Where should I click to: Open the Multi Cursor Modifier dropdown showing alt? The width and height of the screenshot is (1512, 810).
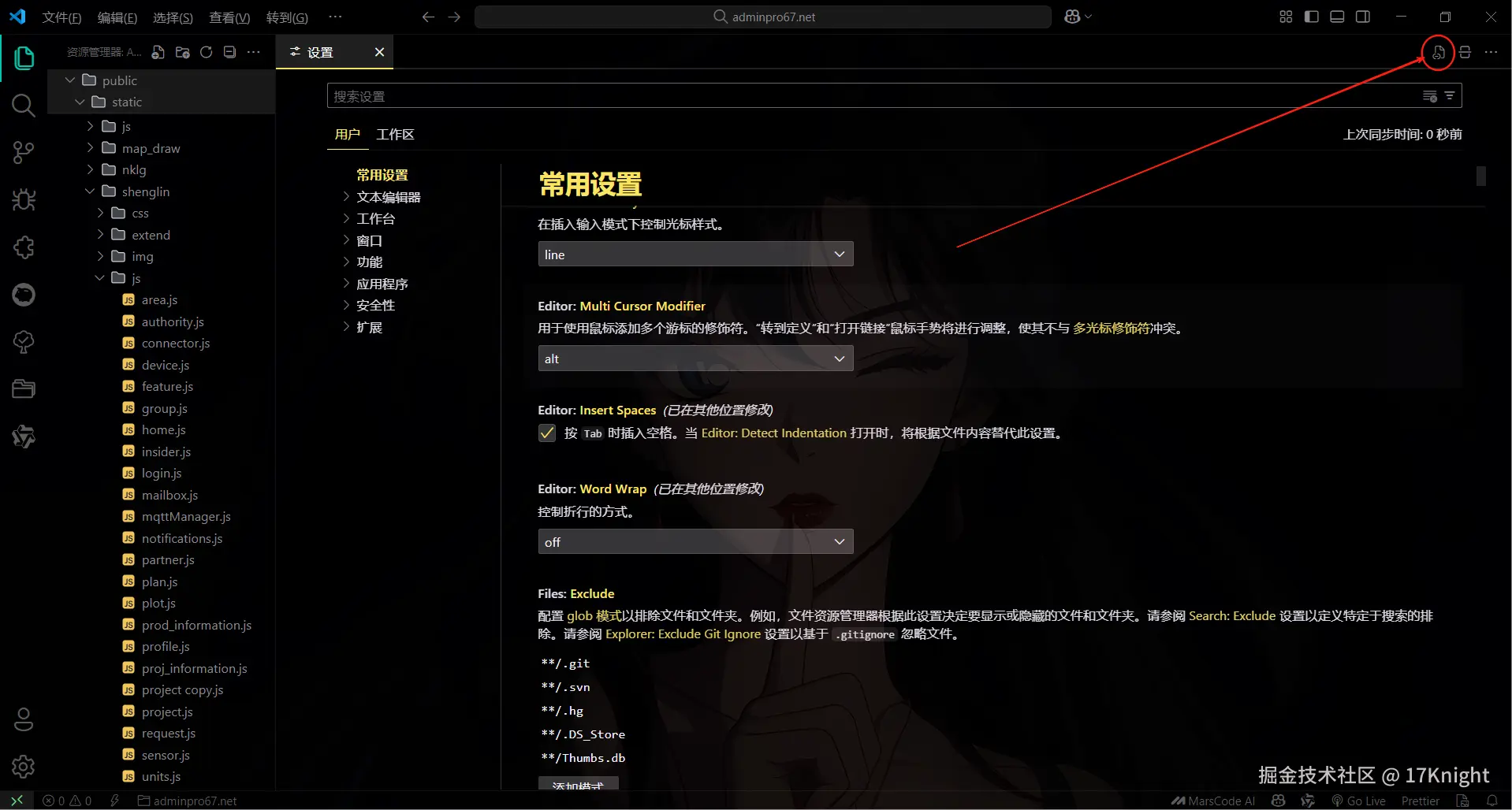pos(695,358)
